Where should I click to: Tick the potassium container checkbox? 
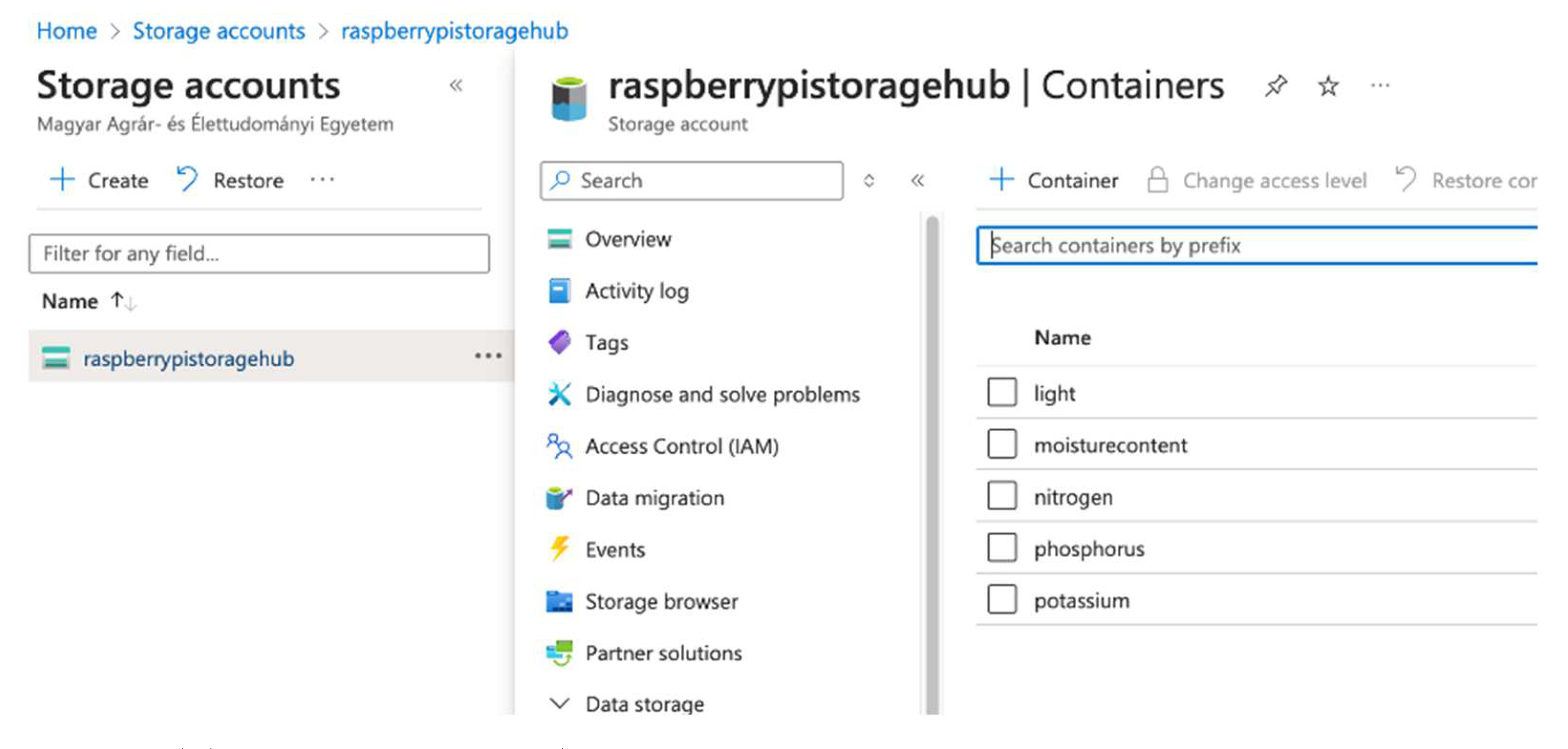(x=1001, y=600)
